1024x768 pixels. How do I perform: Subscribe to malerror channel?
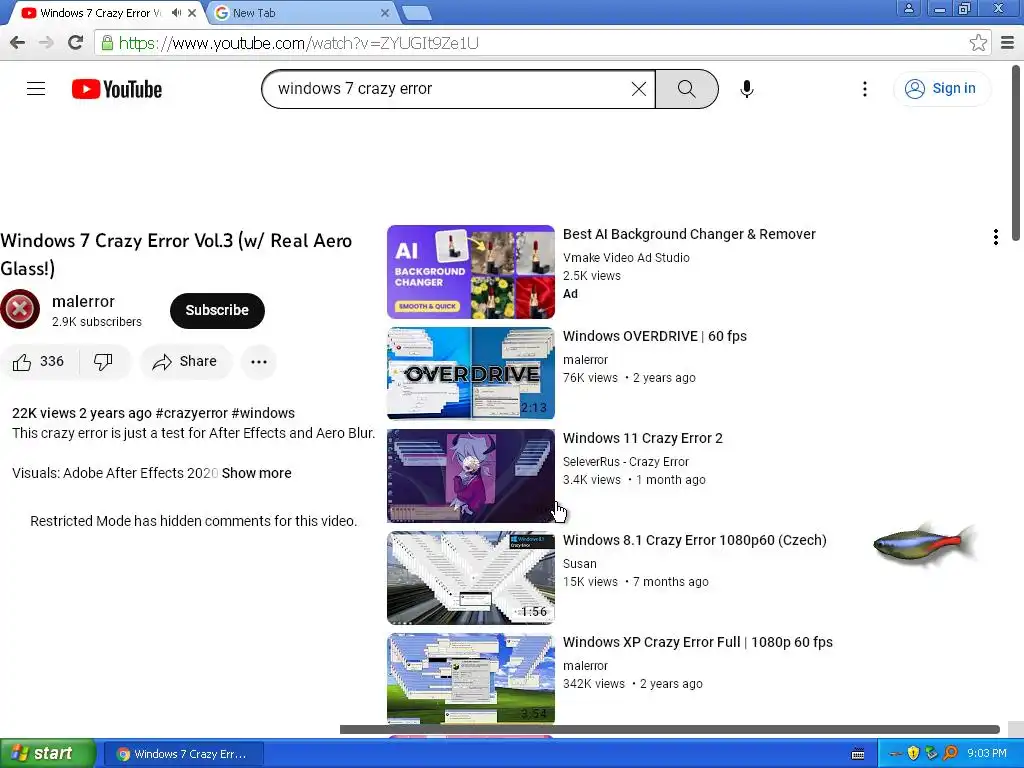(217, 310)
